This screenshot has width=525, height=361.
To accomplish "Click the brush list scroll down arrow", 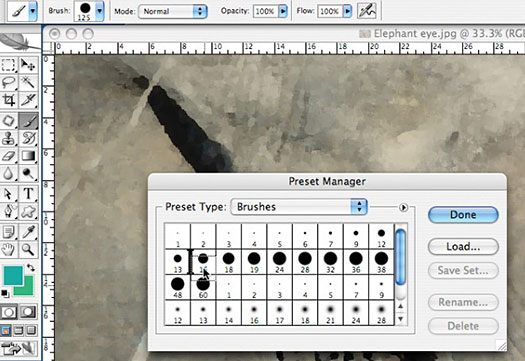I will tap(400, 319).
